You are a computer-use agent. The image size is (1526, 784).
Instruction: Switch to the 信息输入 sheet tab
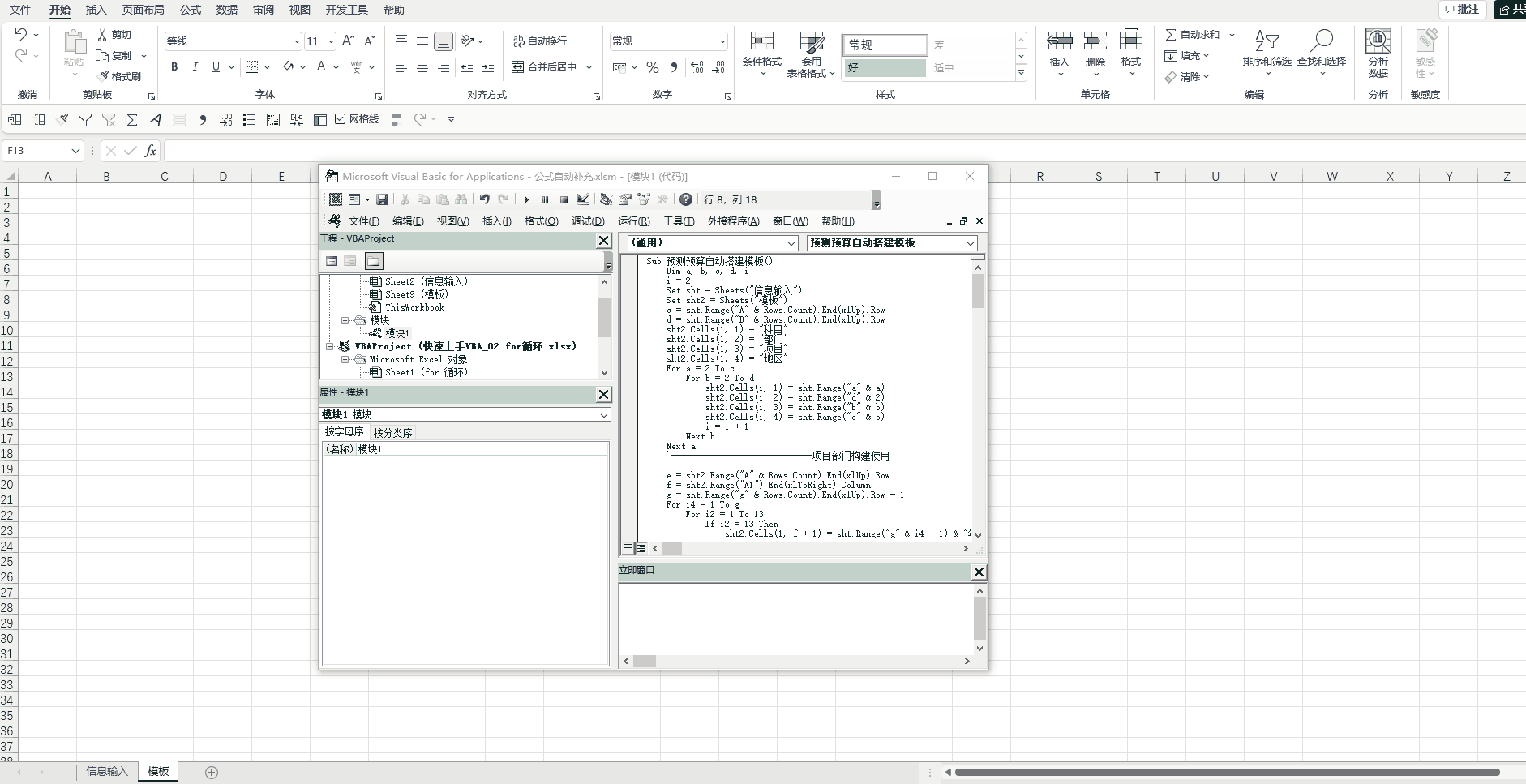(x=107, y=772)
